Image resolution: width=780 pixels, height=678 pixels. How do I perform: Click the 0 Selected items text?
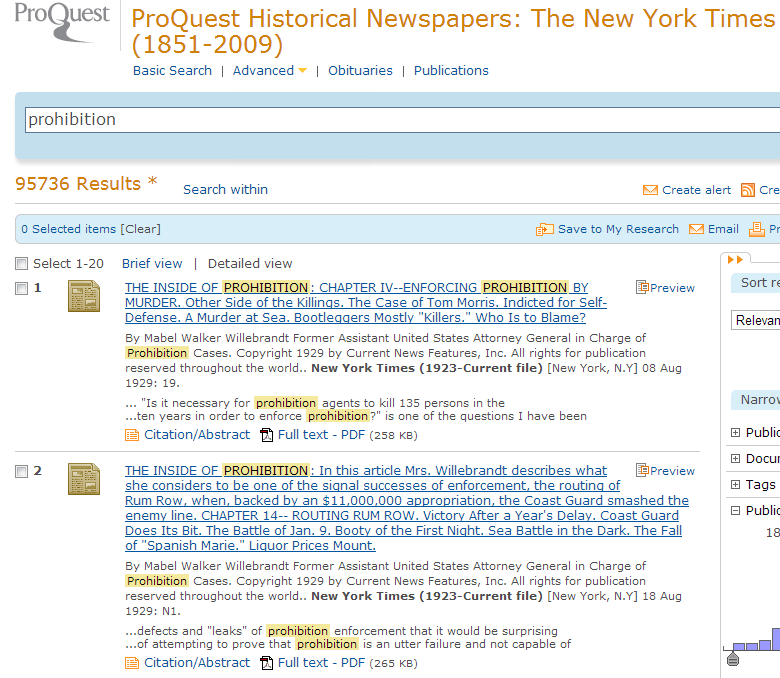[x=68, y=229]
